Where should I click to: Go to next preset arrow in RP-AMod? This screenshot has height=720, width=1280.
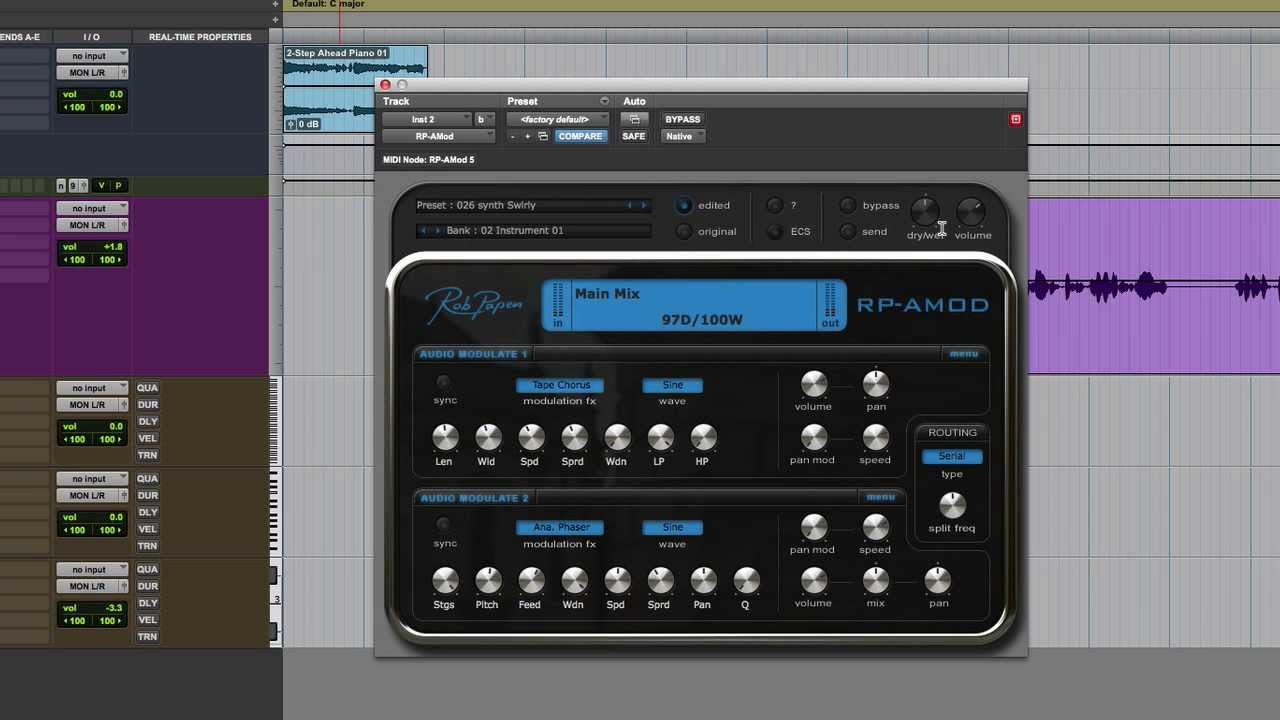[644, 205]
